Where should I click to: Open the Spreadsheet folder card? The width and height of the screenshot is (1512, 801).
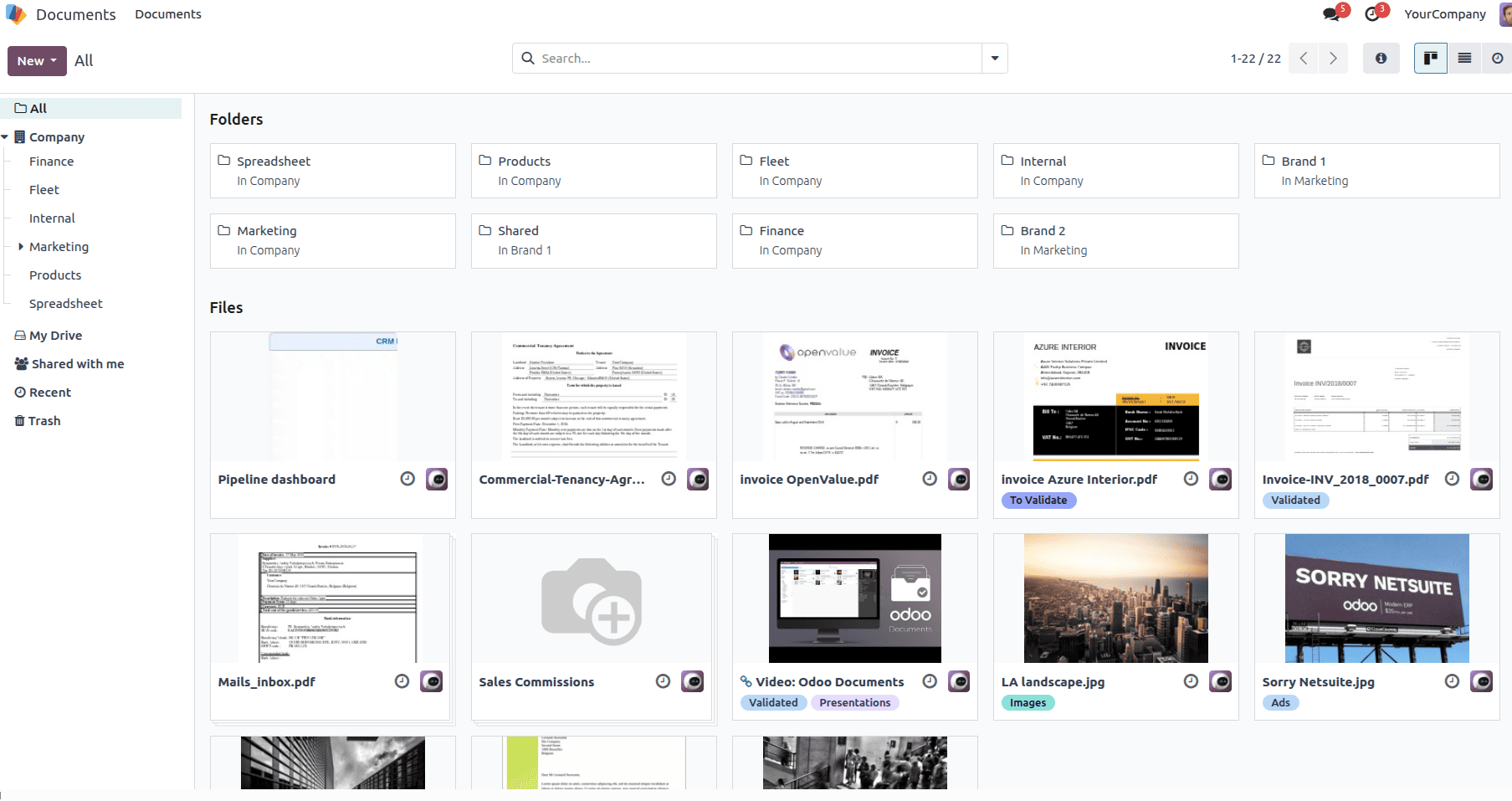pyautogui.click(x=333, y=171)
